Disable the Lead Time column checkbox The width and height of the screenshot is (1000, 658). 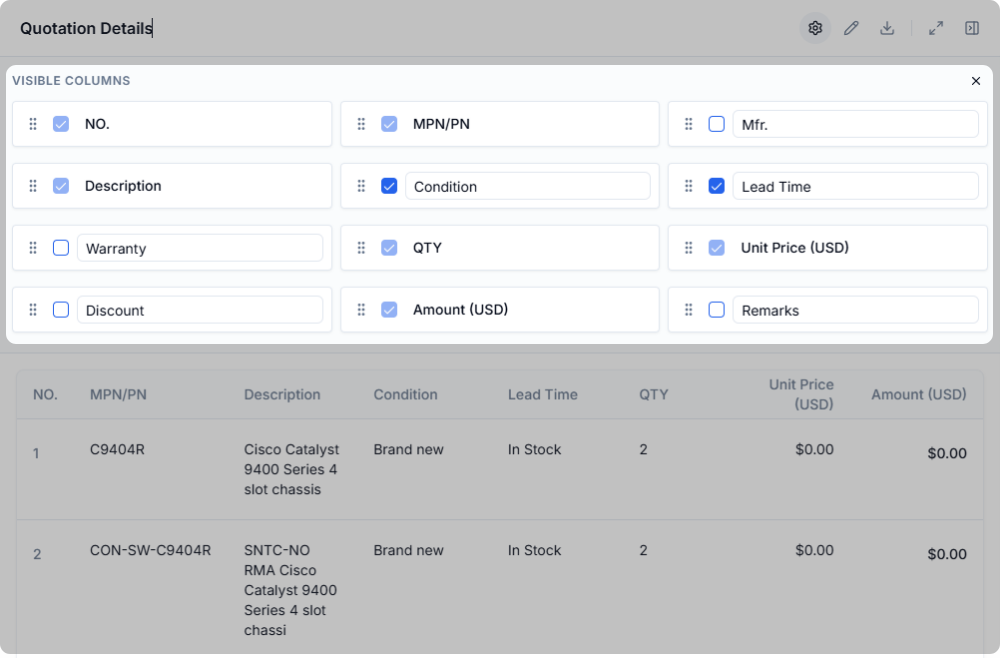coord(717,186)
